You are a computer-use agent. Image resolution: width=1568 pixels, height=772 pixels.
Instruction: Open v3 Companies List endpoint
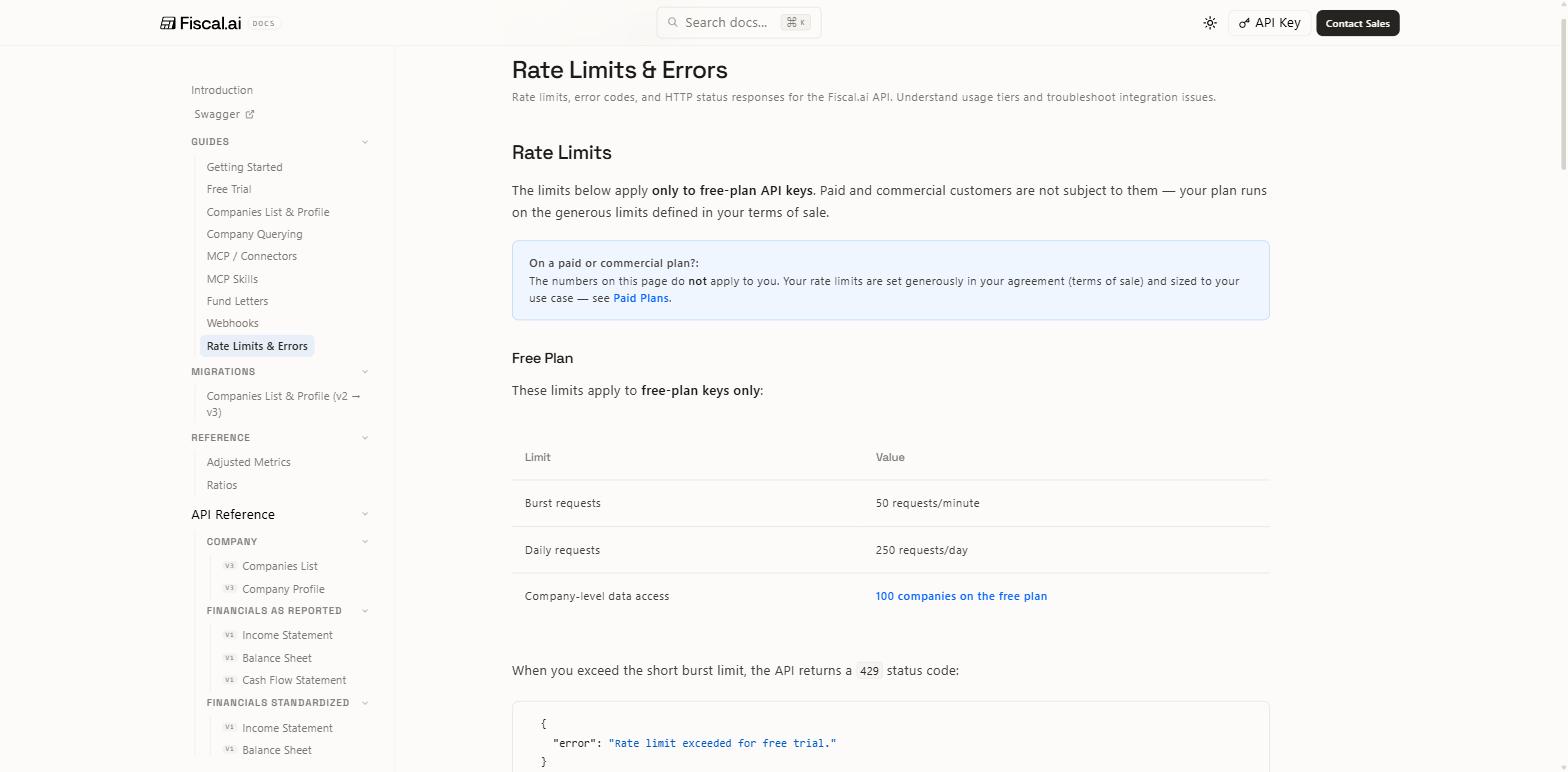pos(270,566)
